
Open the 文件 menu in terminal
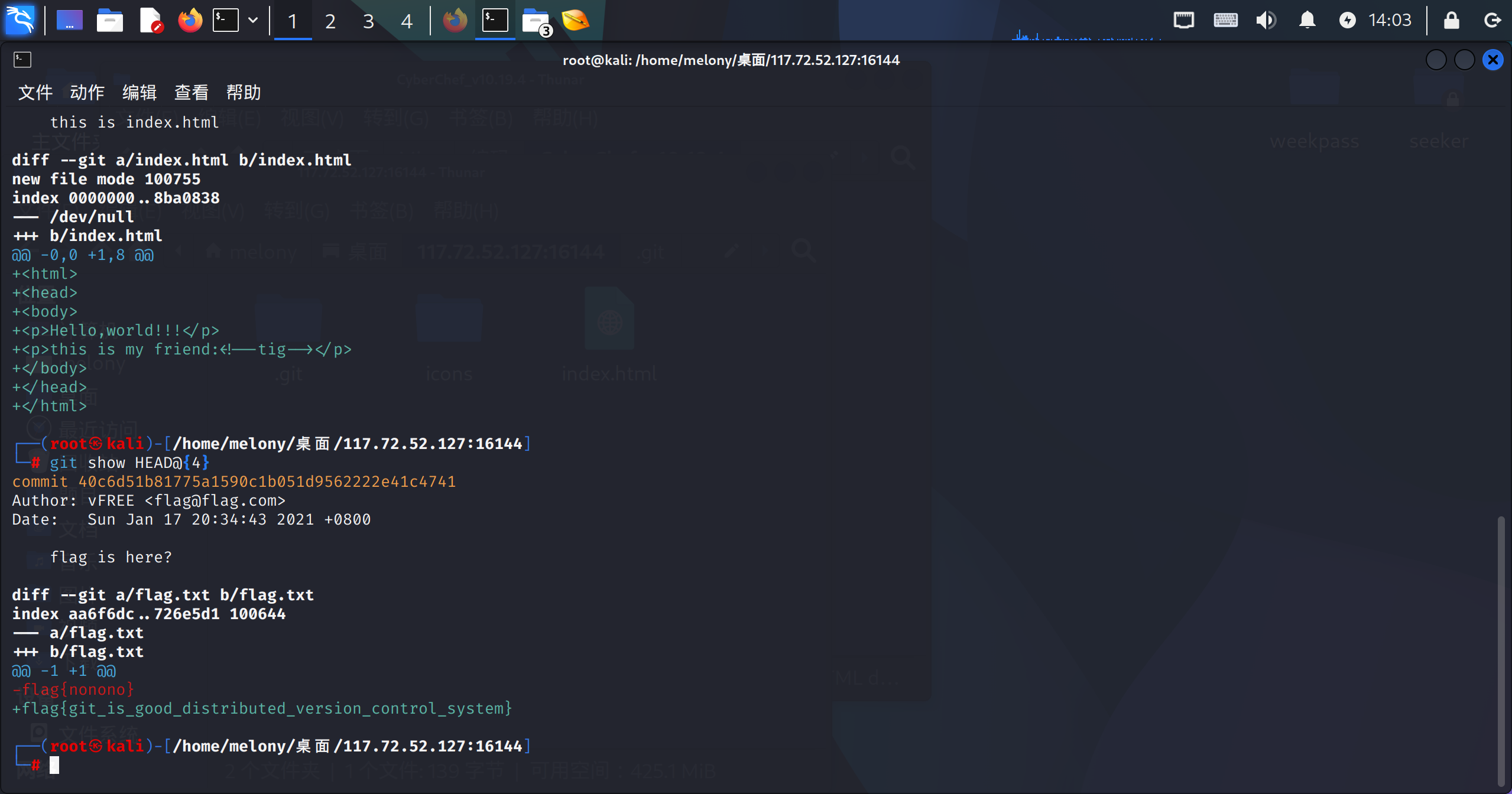point(35,92)
